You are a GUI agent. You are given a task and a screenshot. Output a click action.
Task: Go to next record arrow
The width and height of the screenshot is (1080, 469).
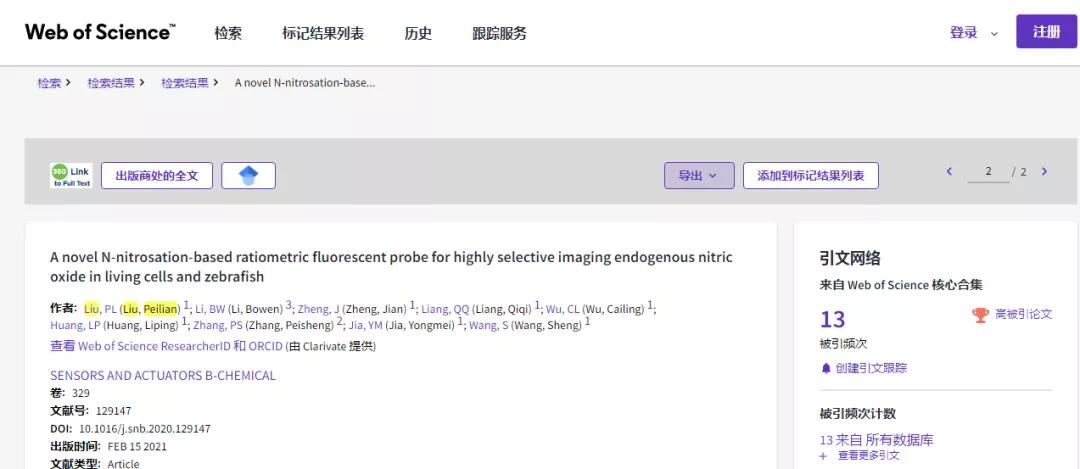pos(1044,172)
